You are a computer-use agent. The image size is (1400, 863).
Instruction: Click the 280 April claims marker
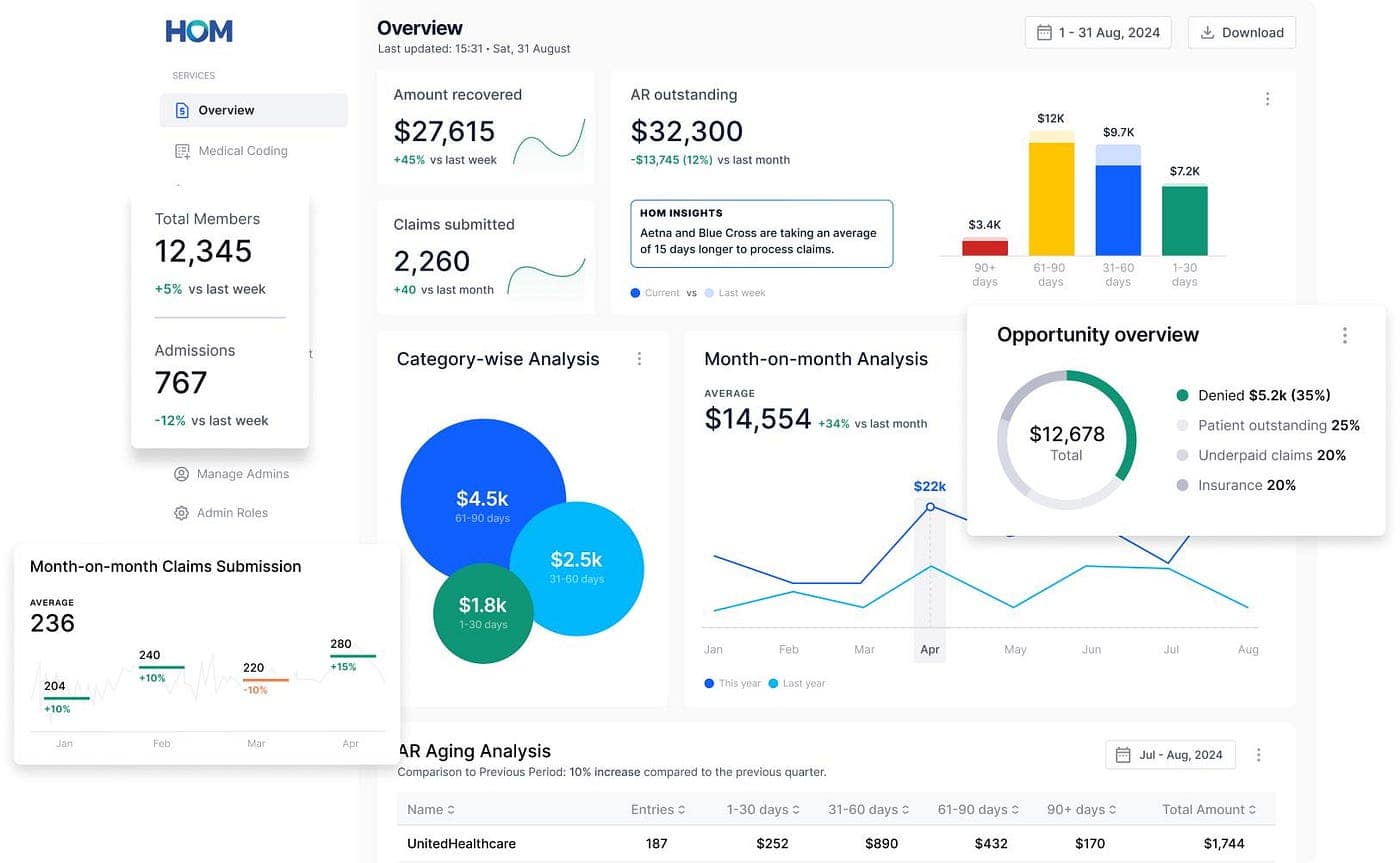353,656
